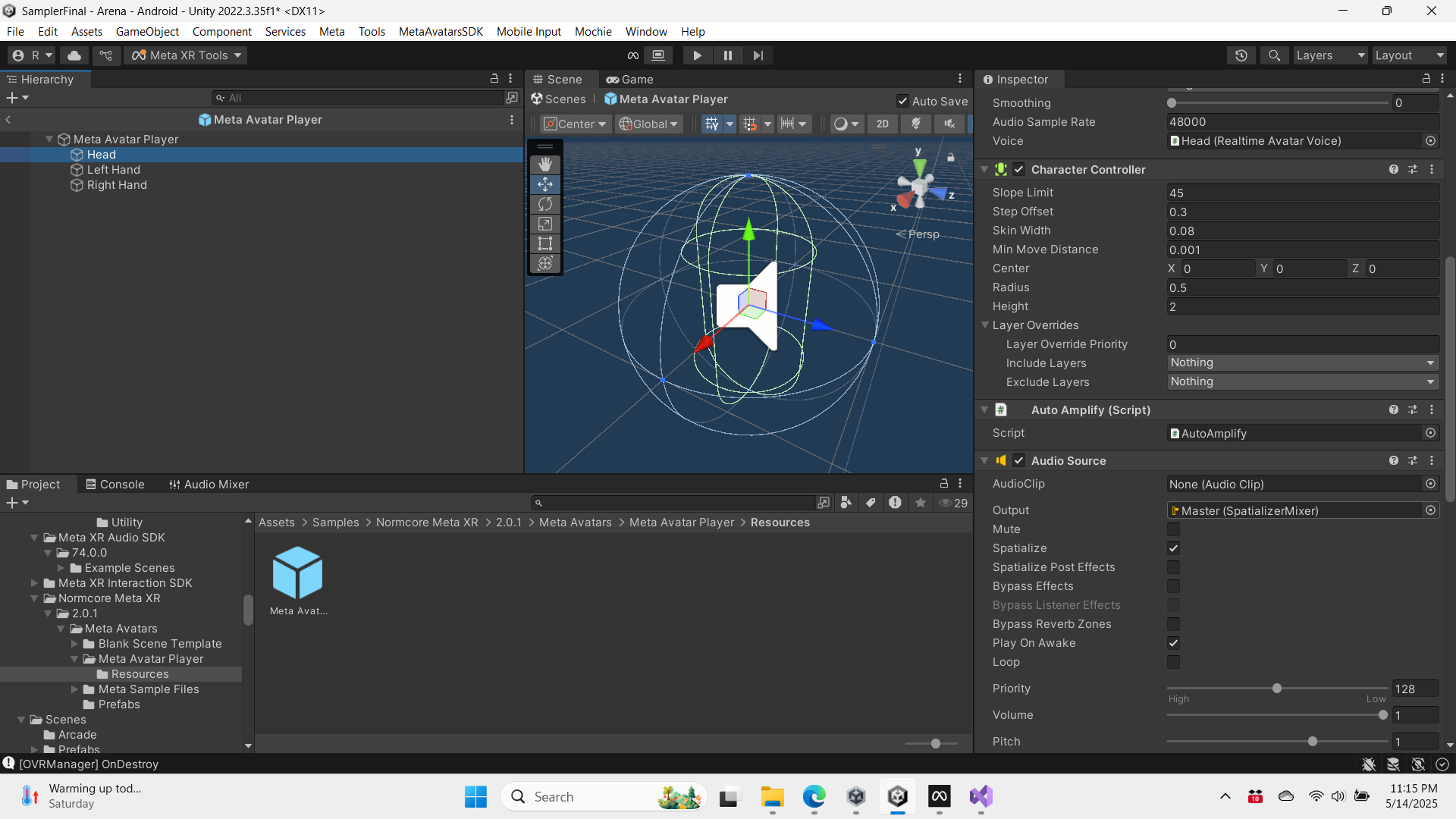Viewport: 1456px width, 819px height.
Task: Open Audio Source preset icon
Action: coord(1412,461)
